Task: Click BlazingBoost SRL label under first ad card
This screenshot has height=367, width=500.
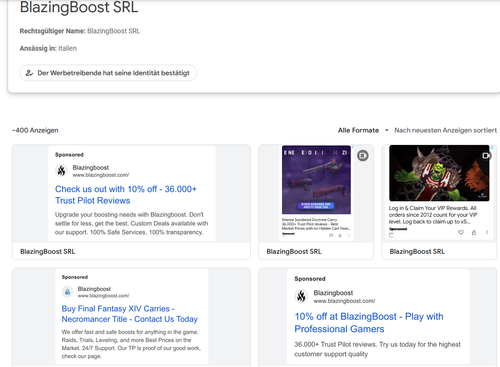Action: [x=47, y=252]
